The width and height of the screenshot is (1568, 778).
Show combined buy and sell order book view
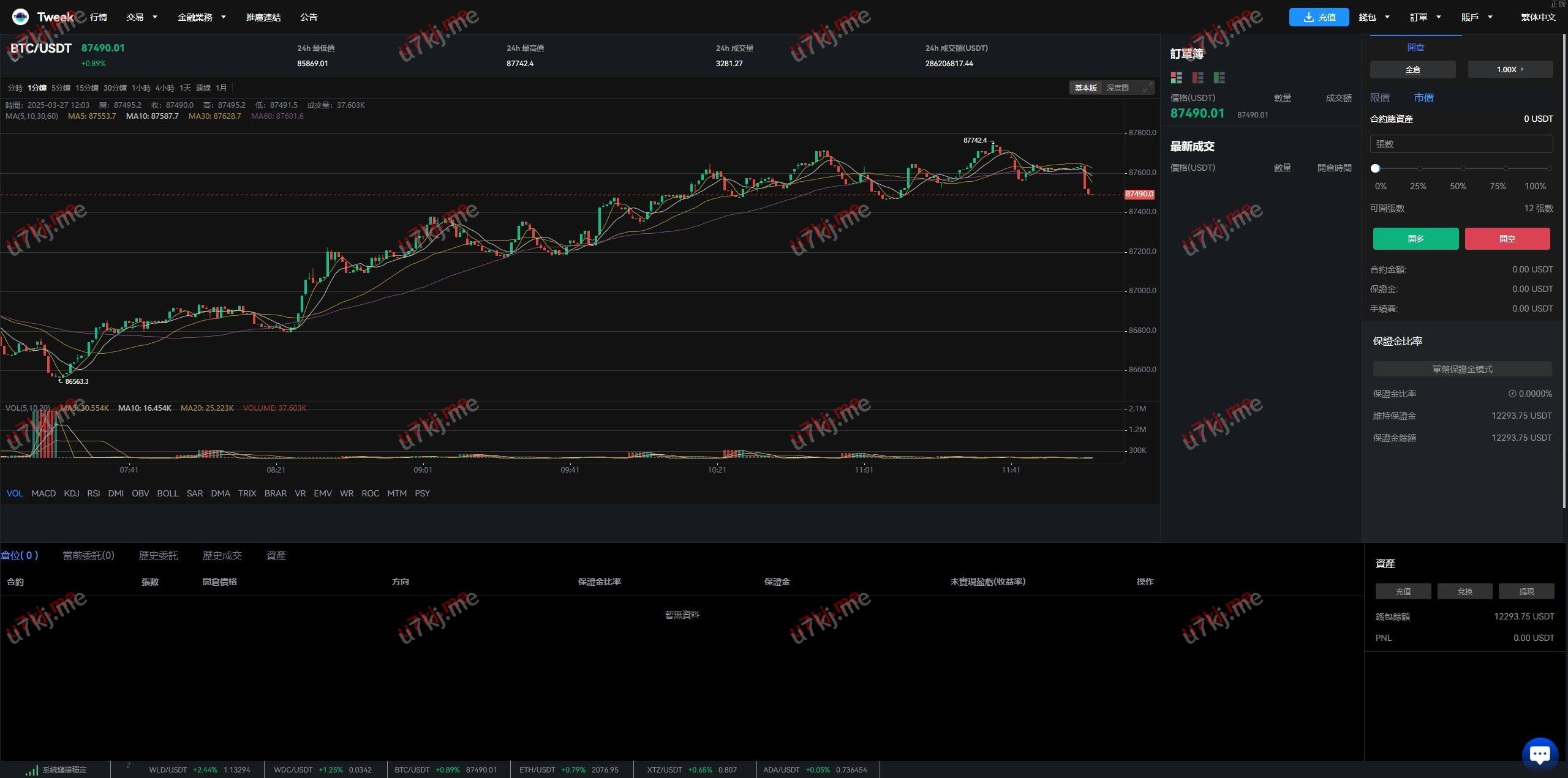point(1176,78)
